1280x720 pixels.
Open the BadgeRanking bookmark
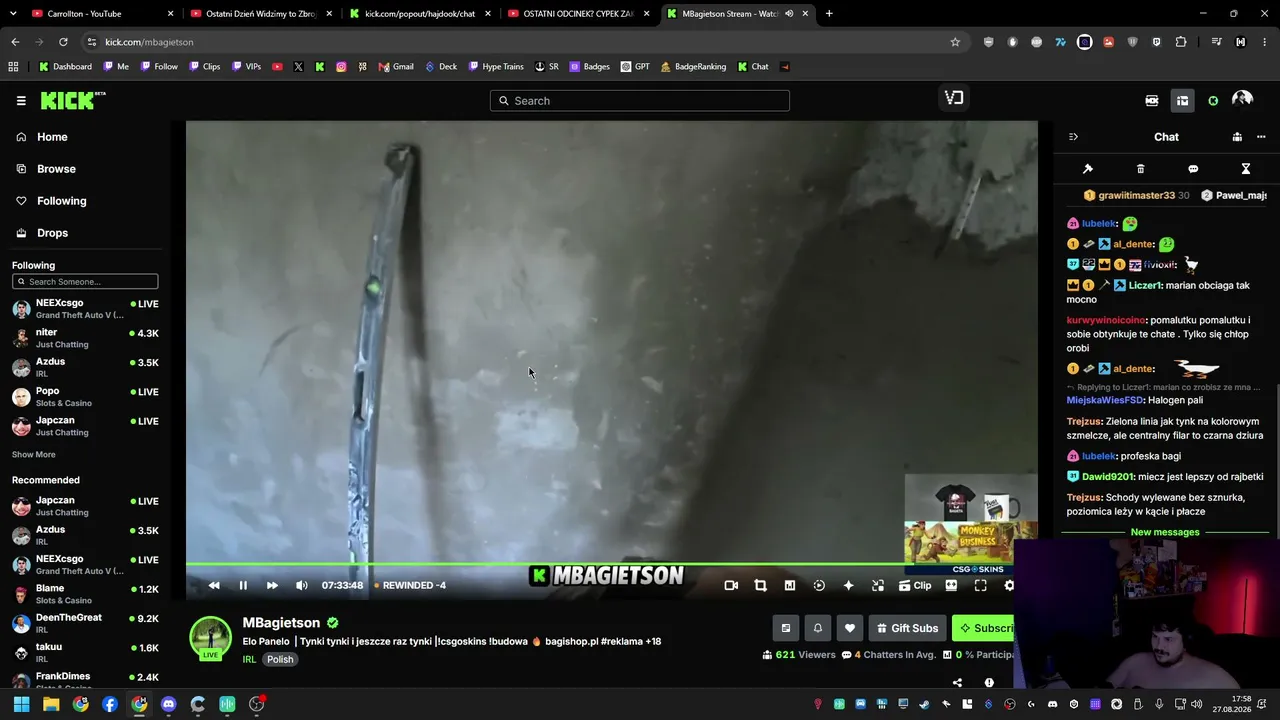point(693,67)
